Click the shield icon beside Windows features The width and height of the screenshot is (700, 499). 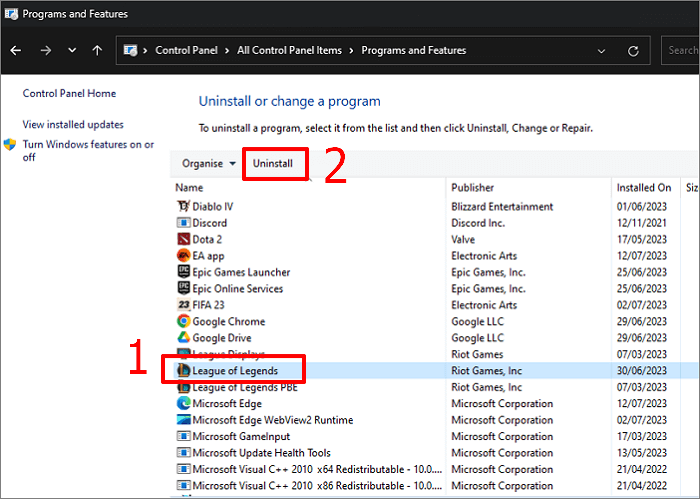(x=10, y=145)
